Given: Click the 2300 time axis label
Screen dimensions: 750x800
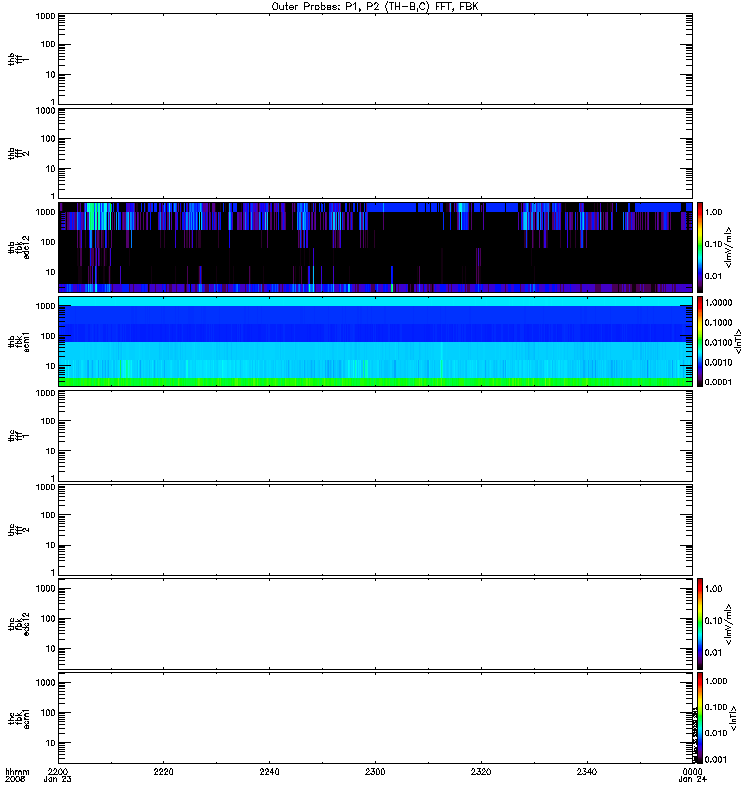Looking at the screenshot, I should [375, 771].
